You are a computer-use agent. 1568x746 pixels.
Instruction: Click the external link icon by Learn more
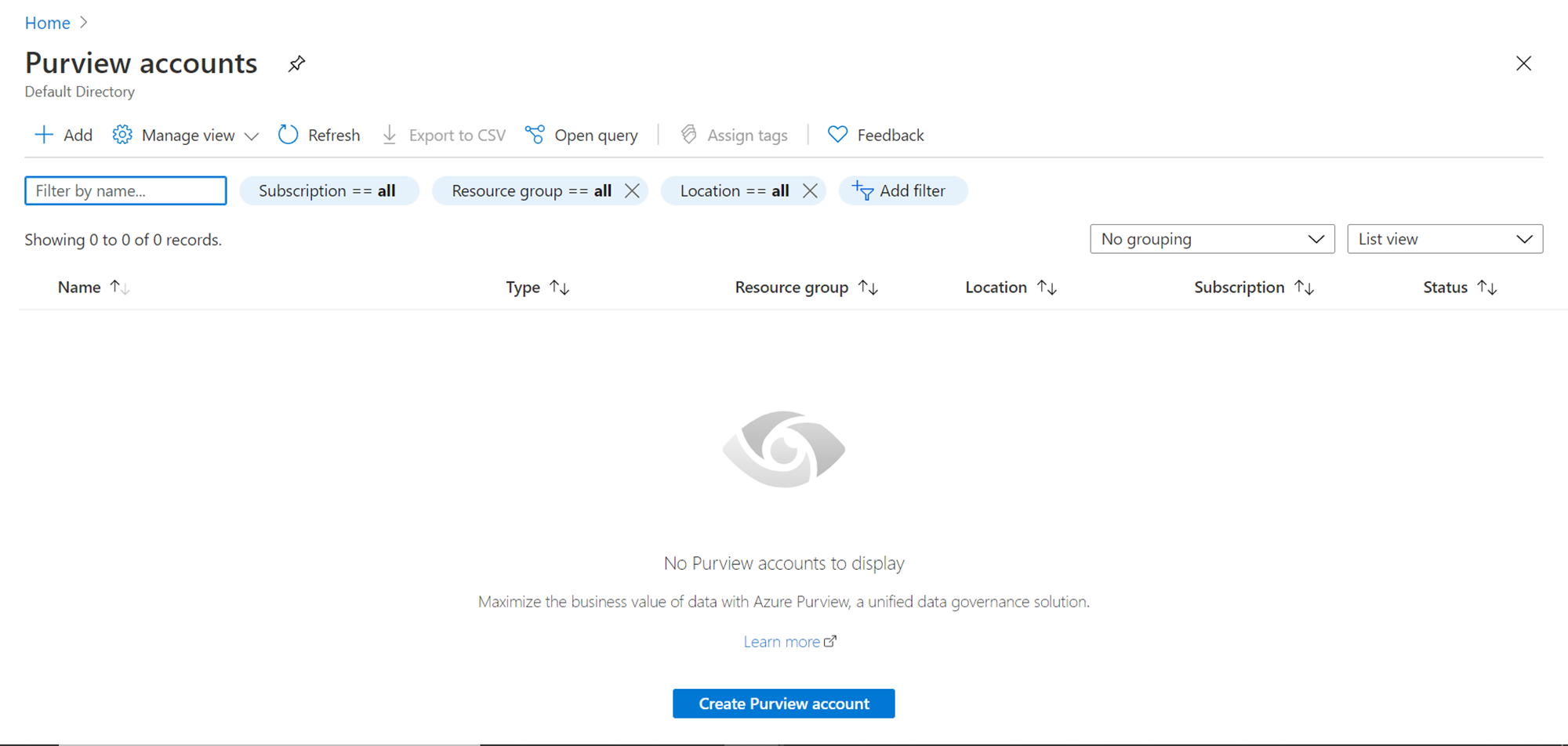click(830, 641)
